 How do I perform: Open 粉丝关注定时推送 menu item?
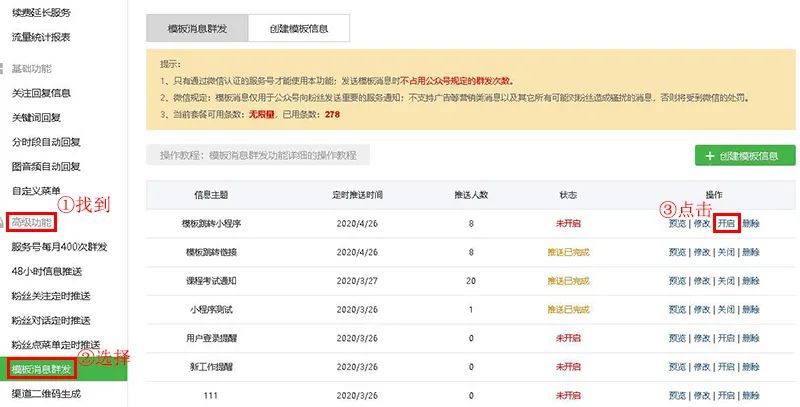[51, 296]
